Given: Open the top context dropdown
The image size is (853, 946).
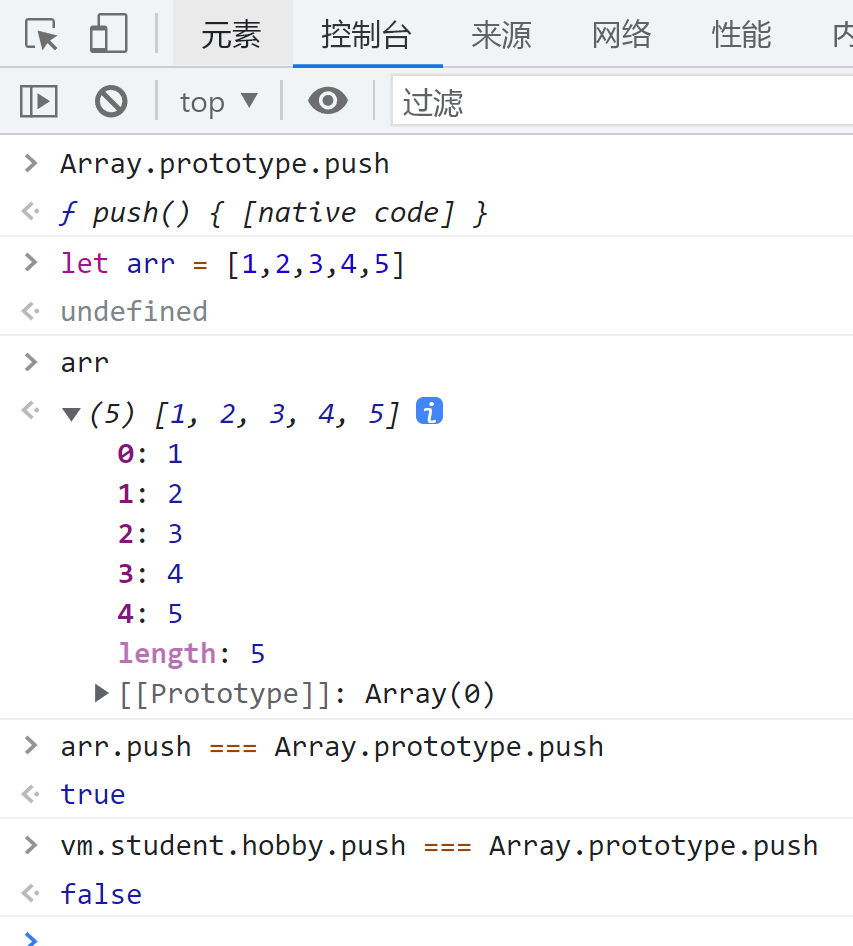Looking at the screenshot, I should [218, 101].
